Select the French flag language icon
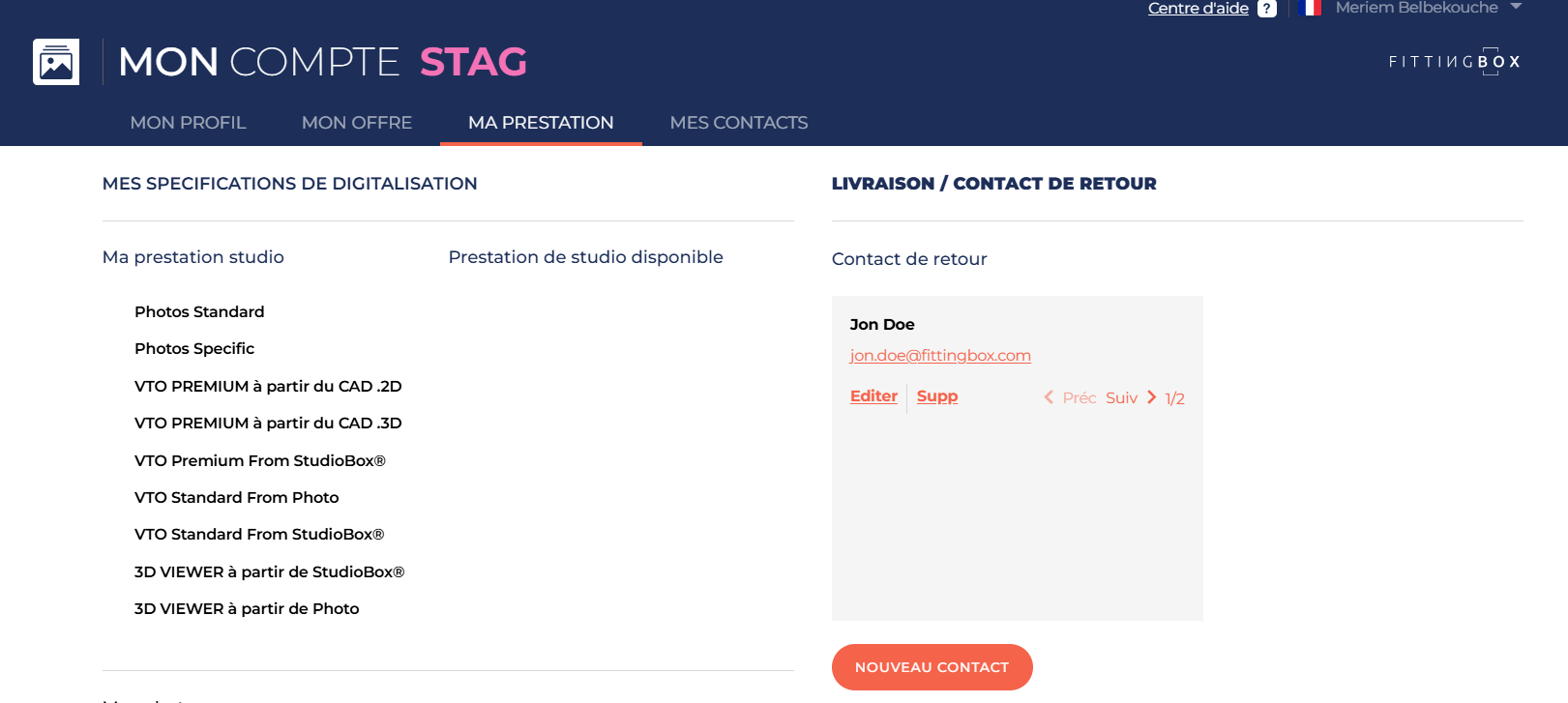The width and height of the screenshot is (1568, 703). point(1311,8)
